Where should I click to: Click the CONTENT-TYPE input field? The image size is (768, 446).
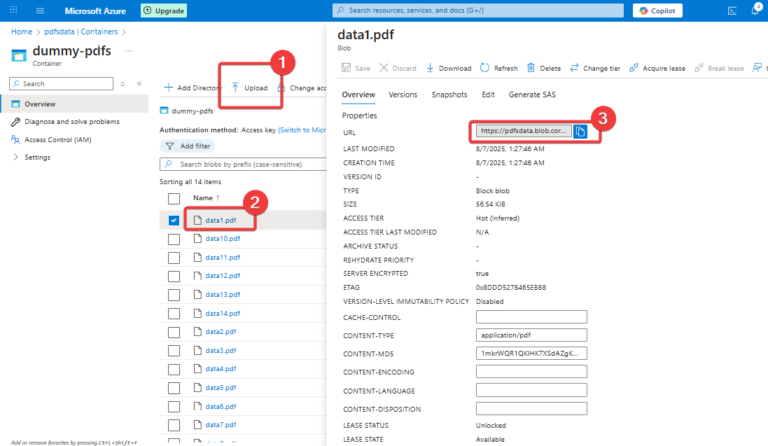tap(531, 335)
